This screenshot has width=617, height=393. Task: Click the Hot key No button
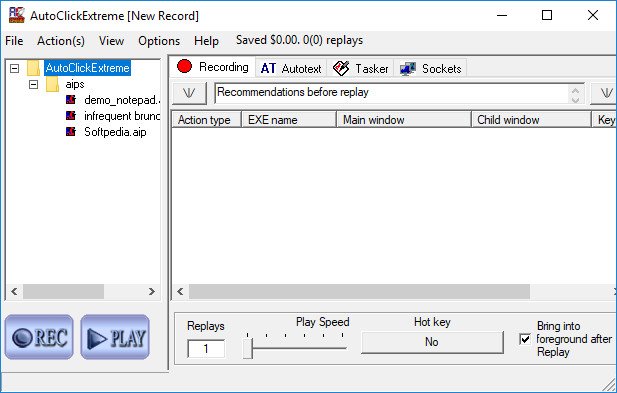point(432,342)
